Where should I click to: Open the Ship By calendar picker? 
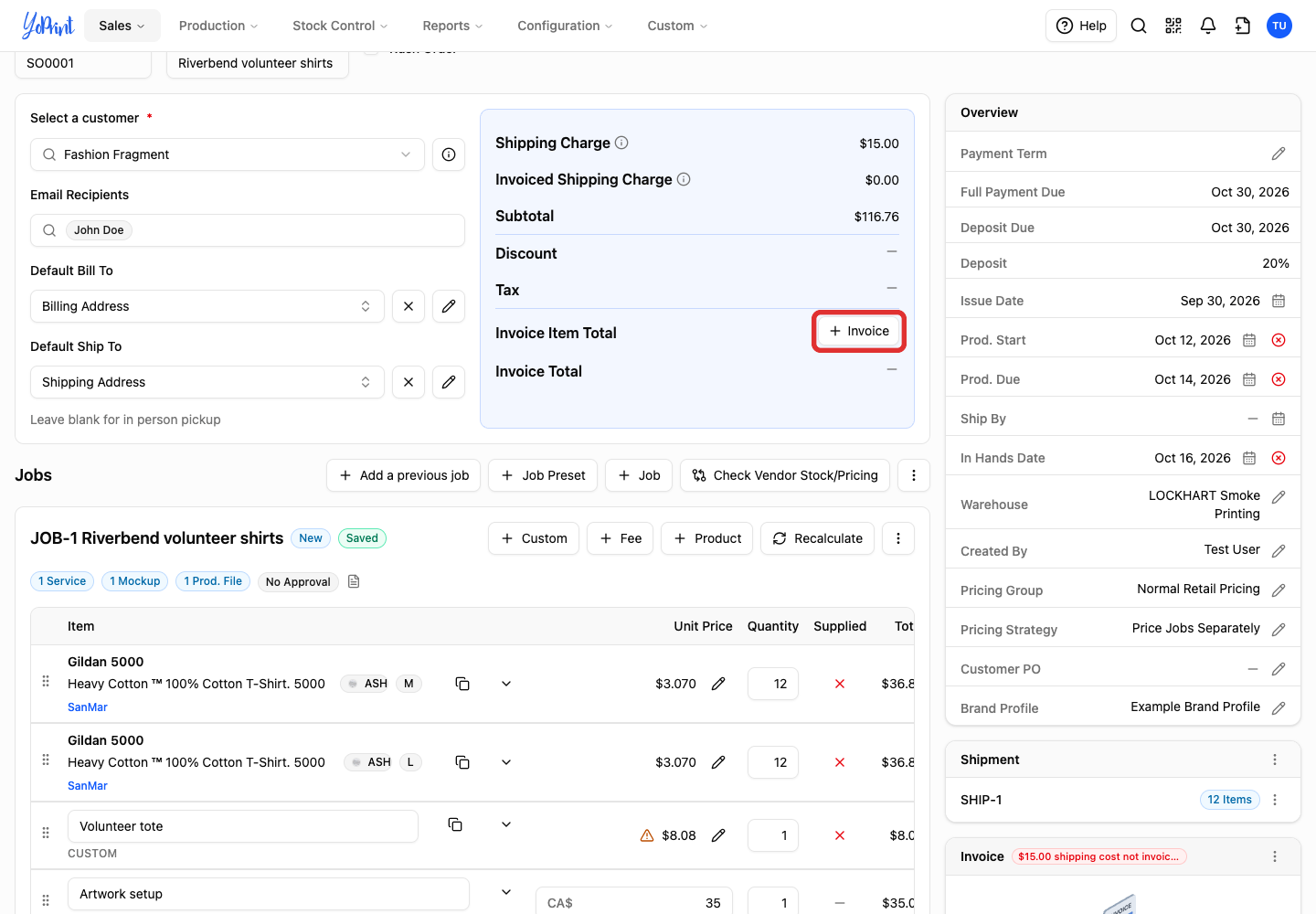(1279, 419)
